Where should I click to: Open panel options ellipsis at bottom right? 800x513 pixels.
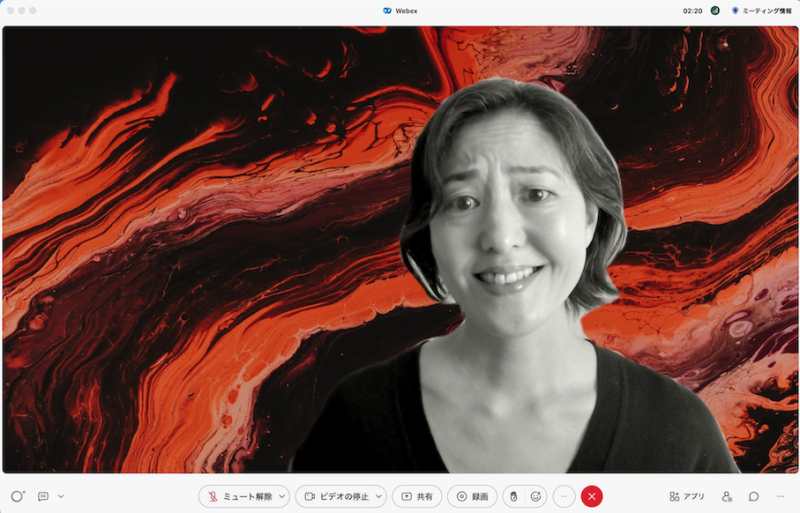pyautogui.click(x=780, y=496)
